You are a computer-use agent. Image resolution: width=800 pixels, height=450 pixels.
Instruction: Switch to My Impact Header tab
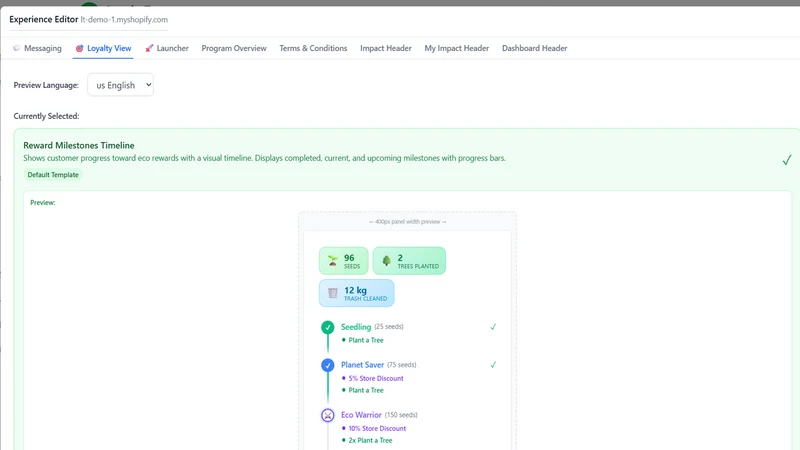pos(457,48)
